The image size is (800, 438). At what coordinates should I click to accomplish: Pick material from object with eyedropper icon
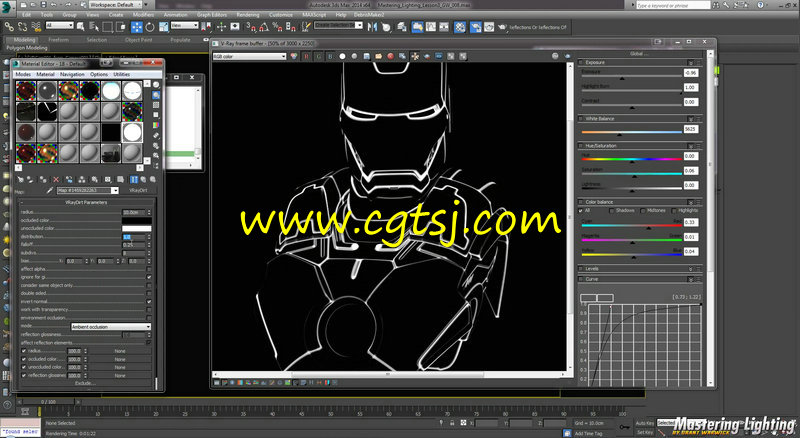50,190
